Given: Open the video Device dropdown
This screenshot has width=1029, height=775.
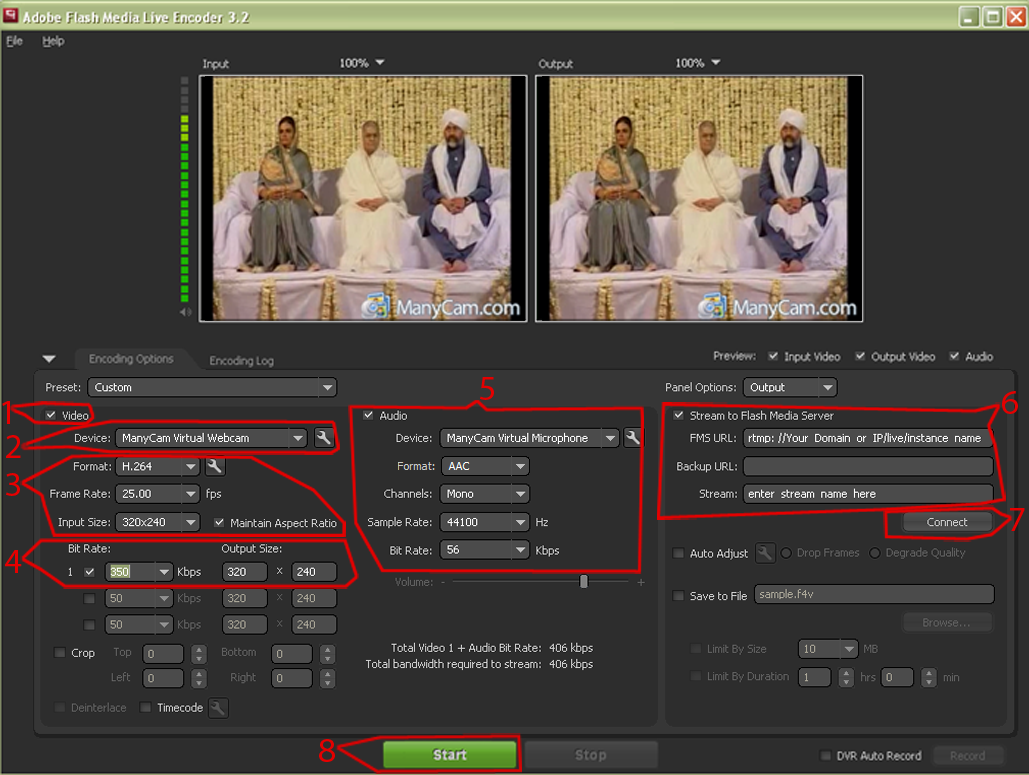Looking at the screenshot, I should coord(211,438).
